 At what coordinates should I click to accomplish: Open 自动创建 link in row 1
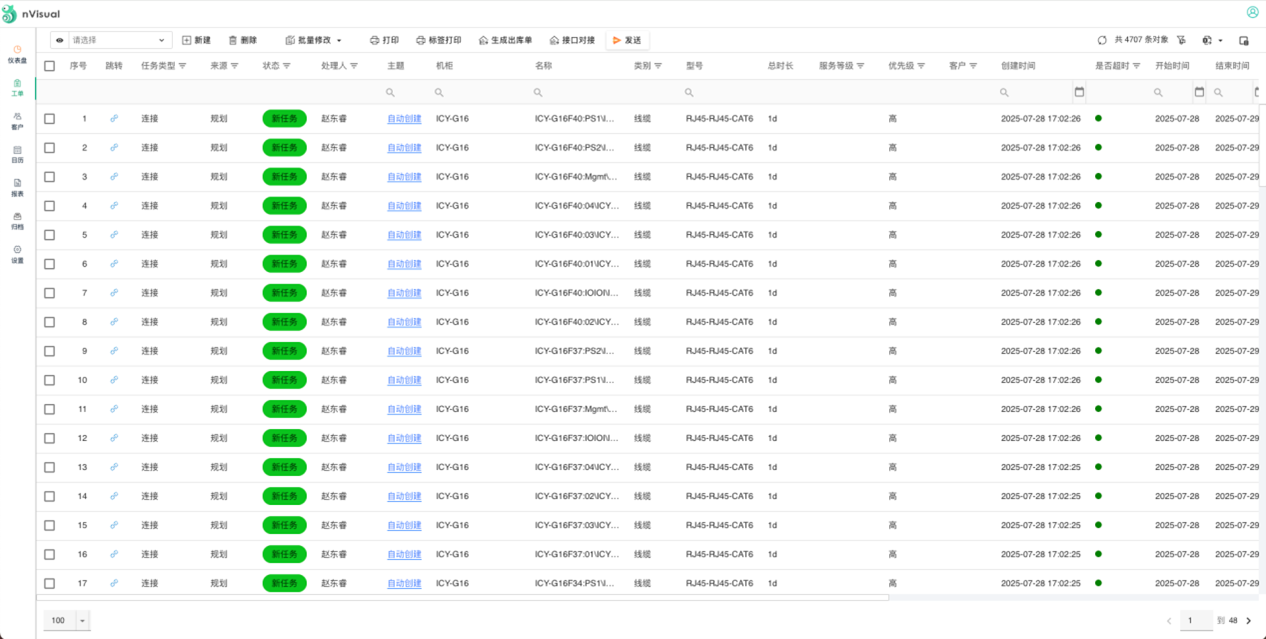(404, 118)
